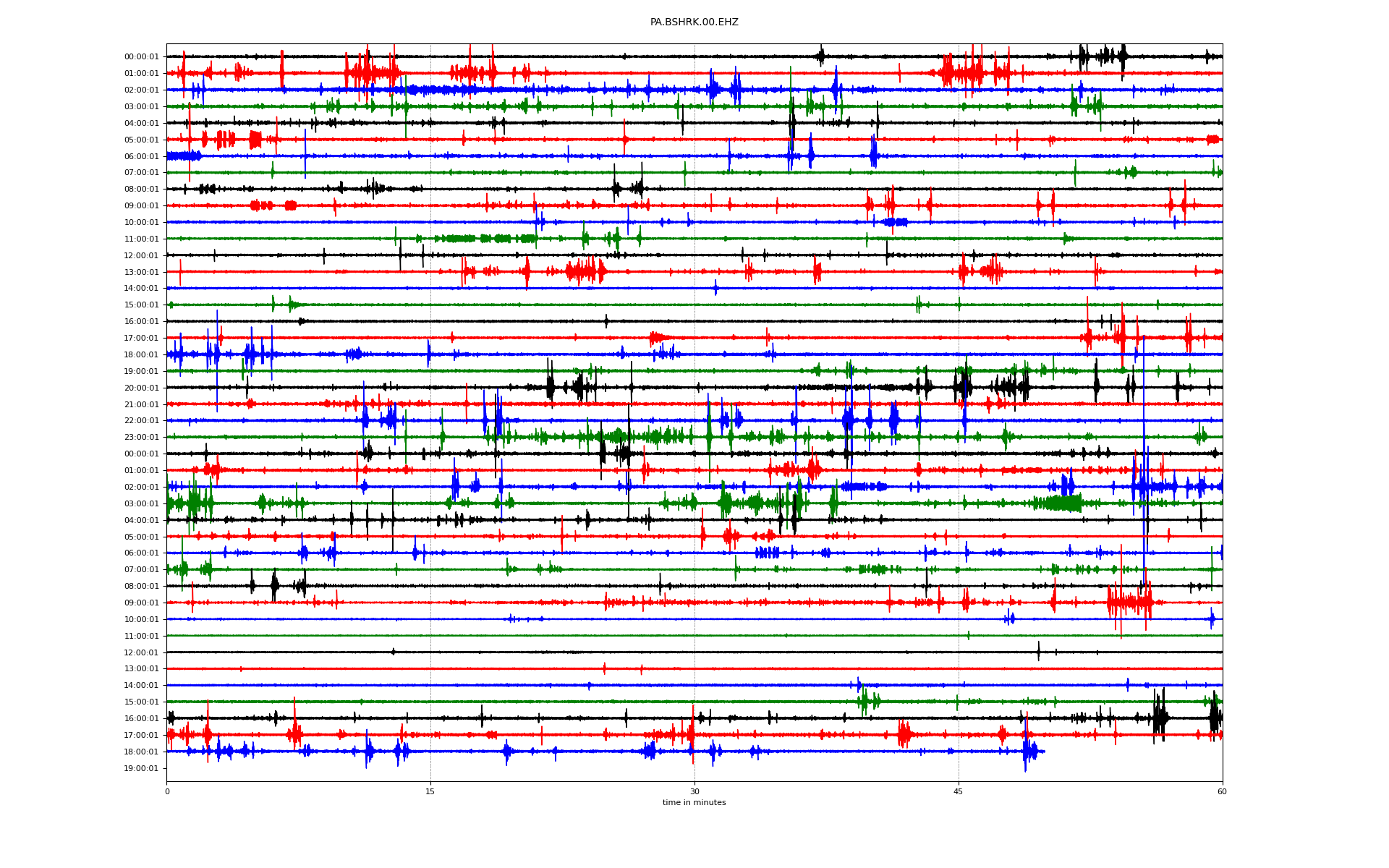Click the bottommost 19:00:01 time label
Screen dimensions: 1389x868
141,768
